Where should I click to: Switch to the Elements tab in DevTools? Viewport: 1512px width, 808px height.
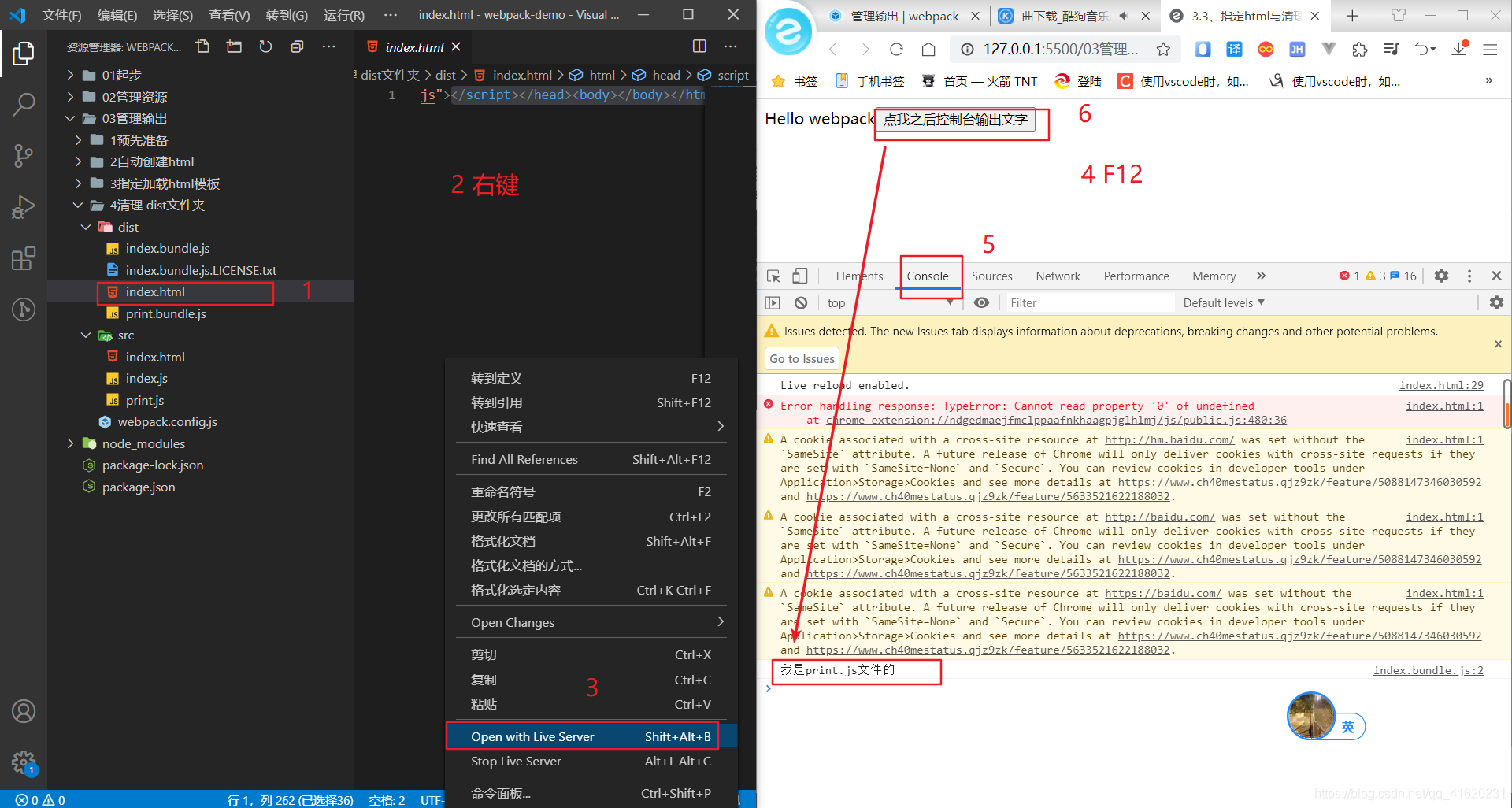(859, 276)
